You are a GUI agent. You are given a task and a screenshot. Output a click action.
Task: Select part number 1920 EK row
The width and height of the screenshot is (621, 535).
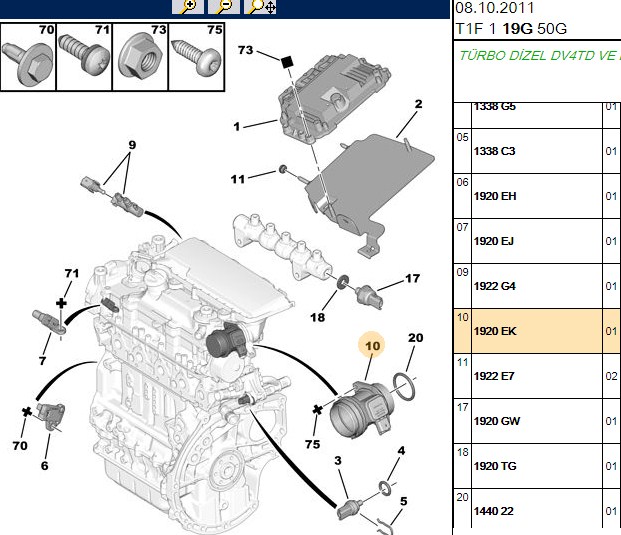pyautogui.click(x=537, y=331)
